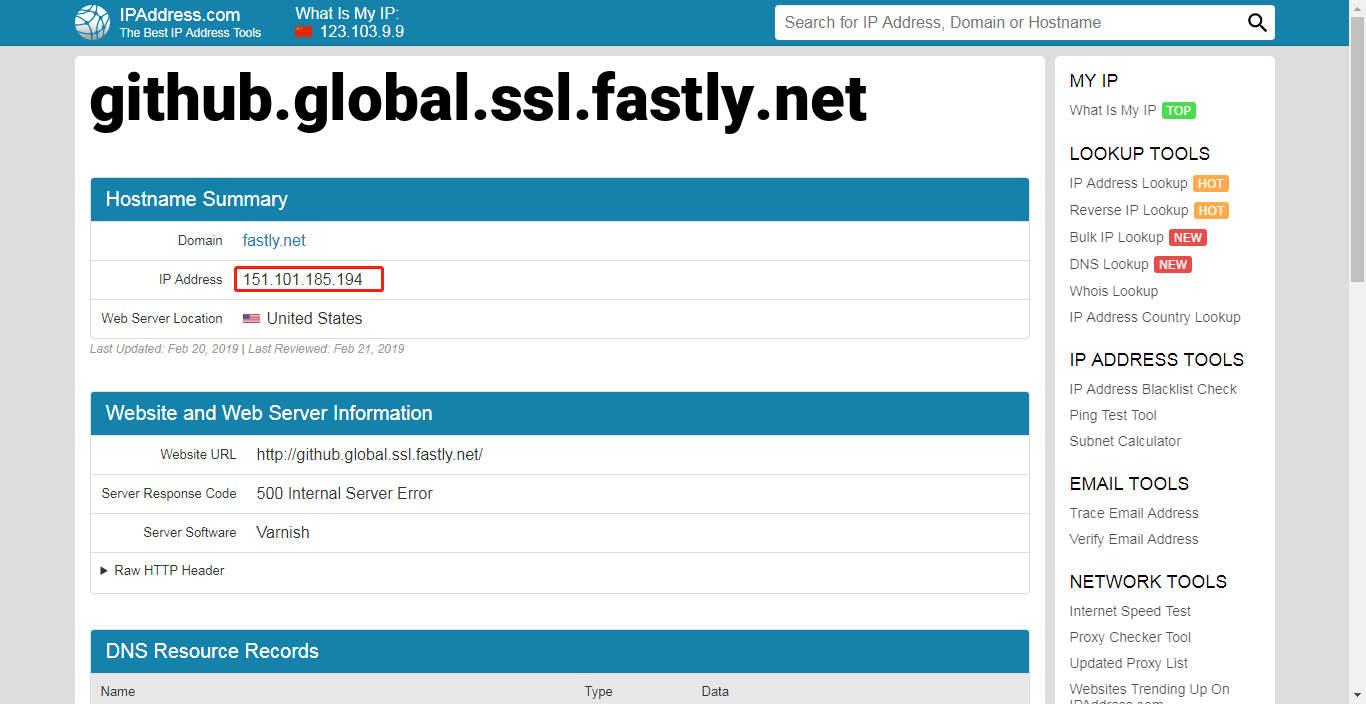Screen dimensions: 1366x704
Task: Click the green TOP badge
Action: pyautogui.click(x=1179, y=111)
